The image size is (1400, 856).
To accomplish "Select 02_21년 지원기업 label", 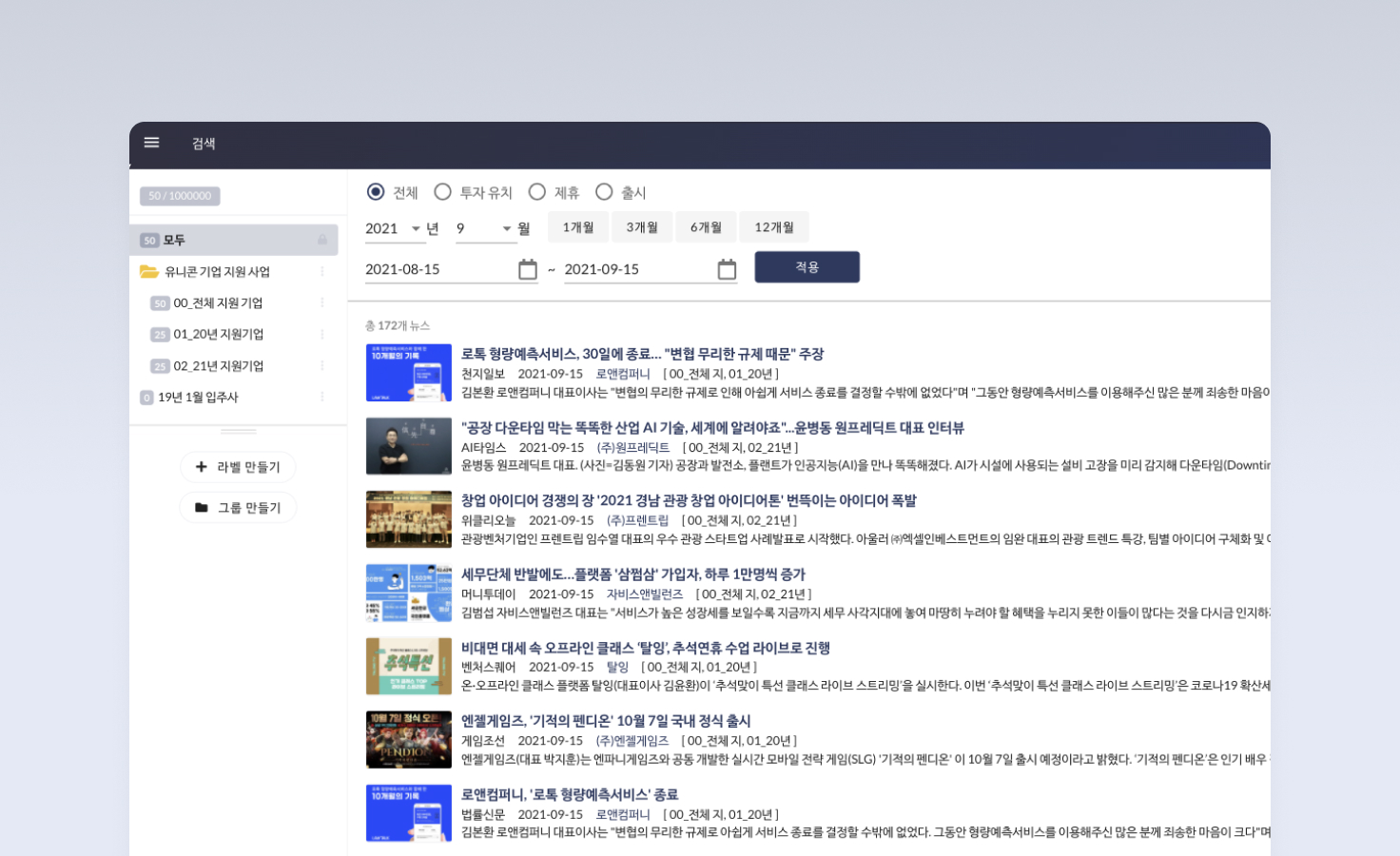I will (x=219, y=366).
